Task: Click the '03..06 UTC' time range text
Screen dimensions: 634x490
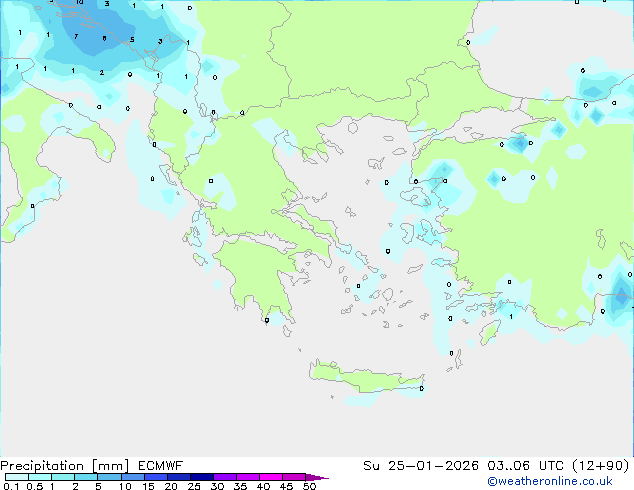Action: (x=525, y=466)
